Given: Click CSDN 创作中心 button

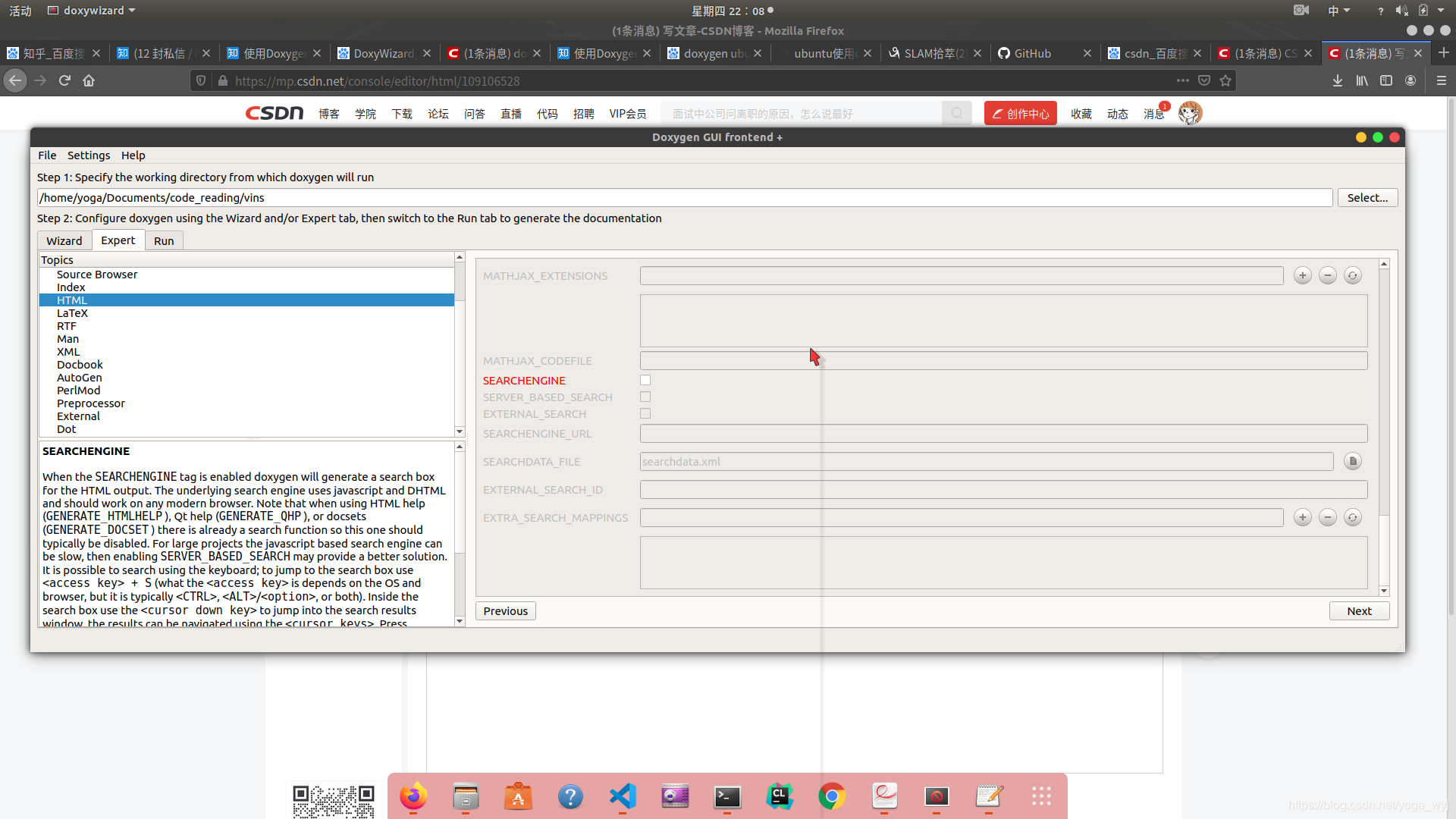Looking at the screenshot, I should click(x=1021, y=113).
